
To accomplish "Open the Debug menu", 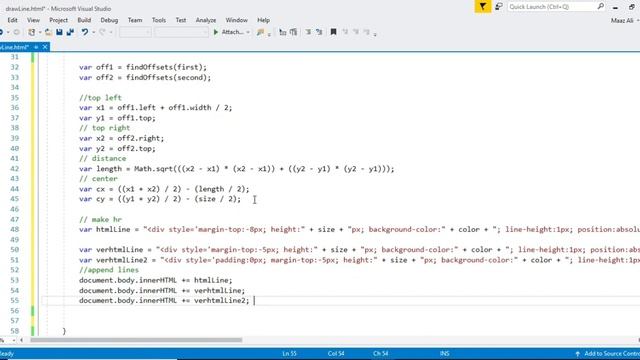I will 109,20.
